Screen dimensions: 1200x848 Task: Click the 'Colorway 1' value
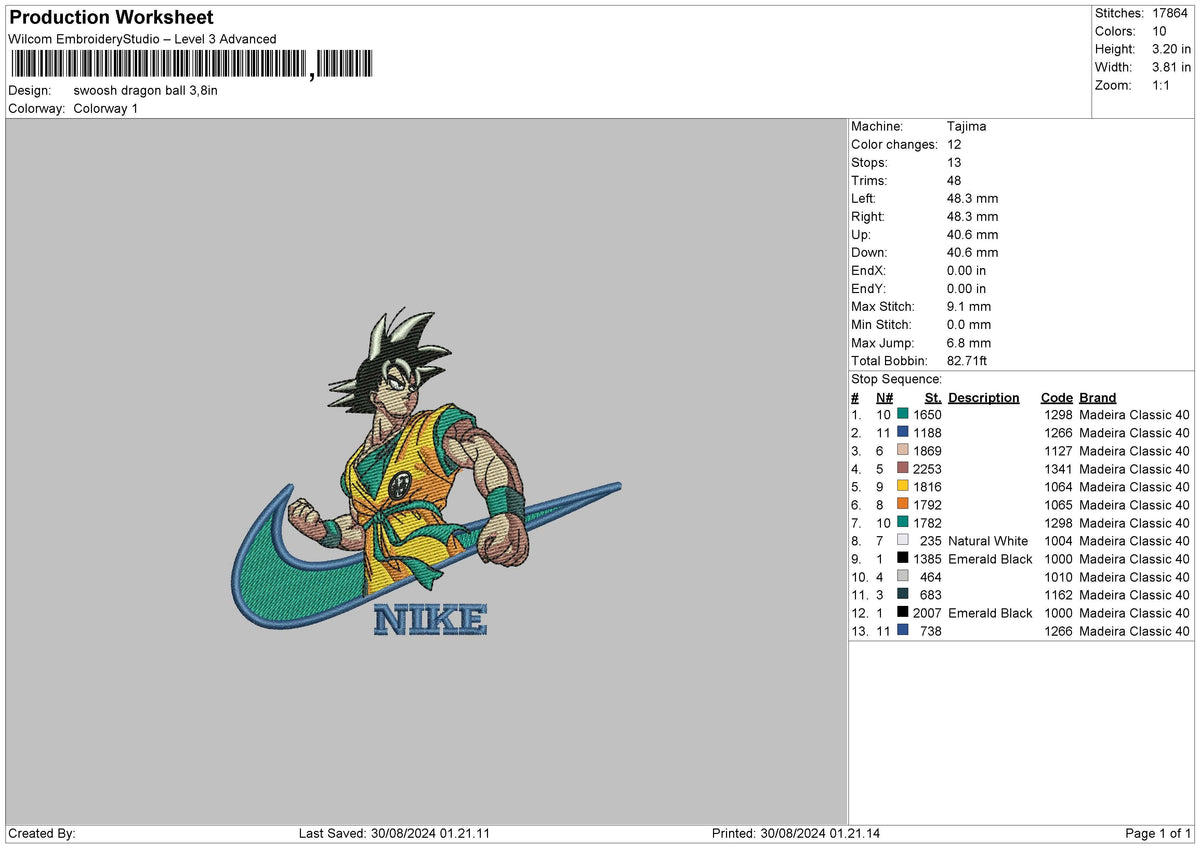click(105, 108)
